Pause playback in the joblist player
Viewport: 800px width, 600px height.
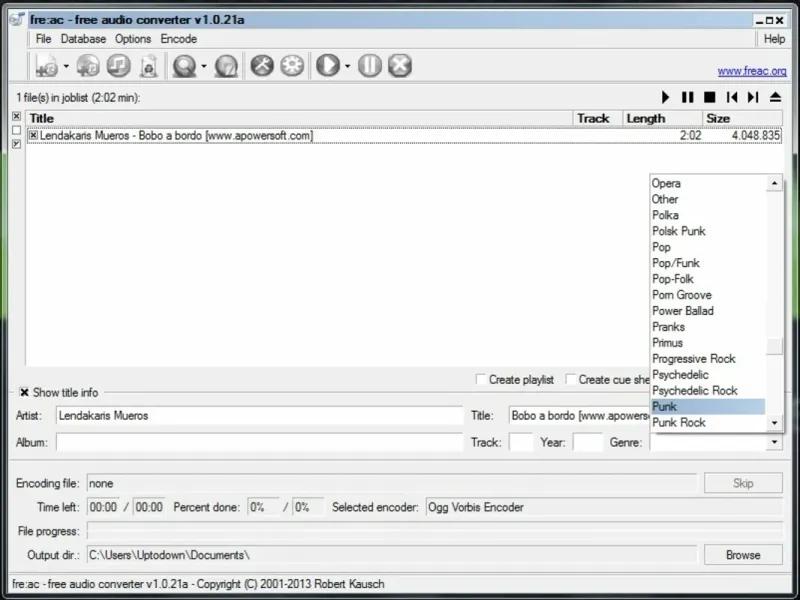[x=688, y=97]
